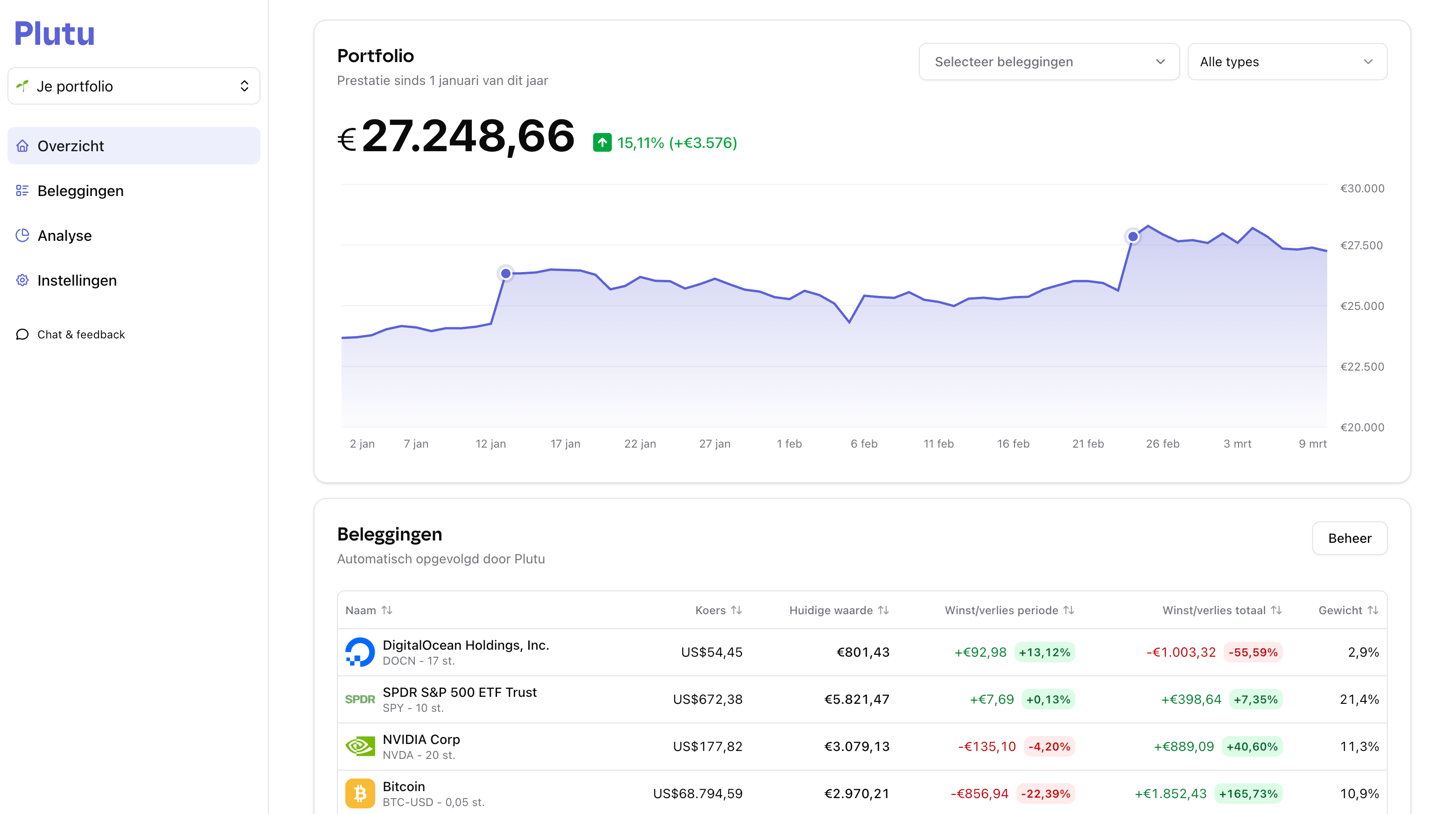Click the DigitalOcean logo in the table

tap(359, 652)
